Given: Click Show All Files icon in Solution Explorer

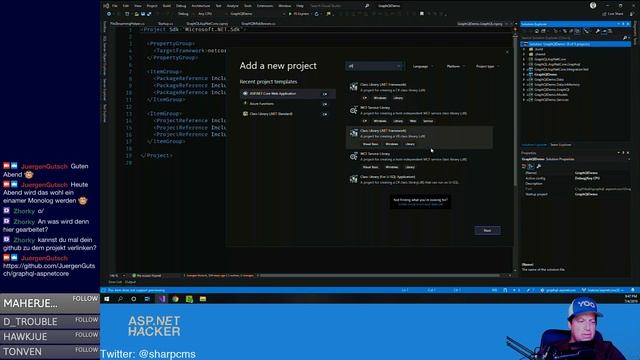Looking at the screenshot, I should pos(578,31).
